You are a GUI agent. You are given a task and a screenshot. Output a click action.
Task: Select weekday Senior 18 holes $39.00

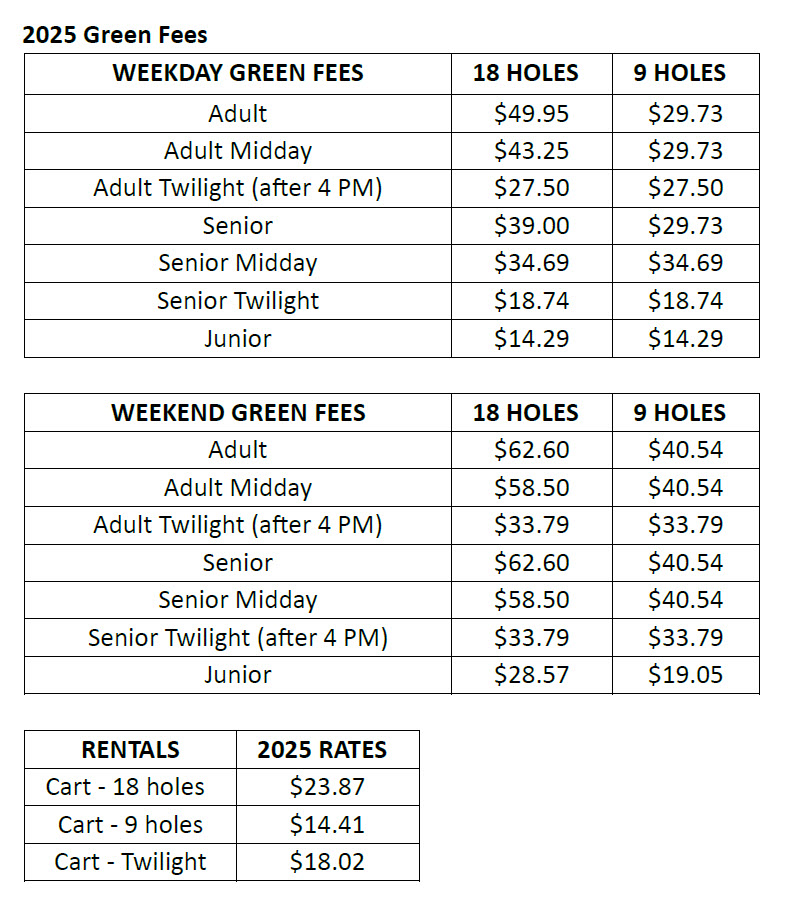point(531,226)
